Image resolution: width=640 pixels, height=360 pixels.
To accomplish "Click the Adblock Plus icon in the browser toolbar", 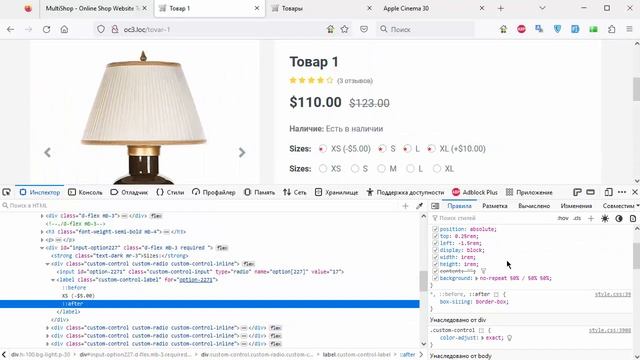I will (x=521, y=29).
